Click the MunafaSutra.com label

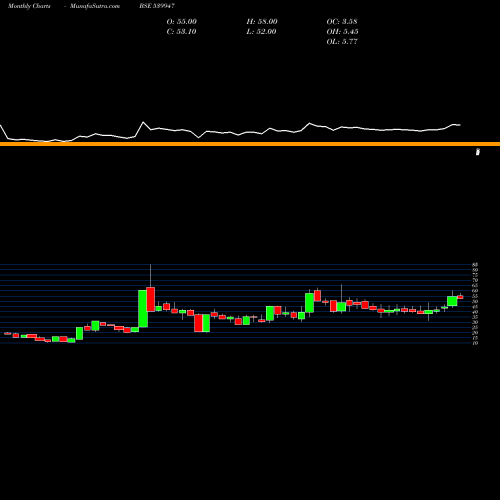click(95, 6)
